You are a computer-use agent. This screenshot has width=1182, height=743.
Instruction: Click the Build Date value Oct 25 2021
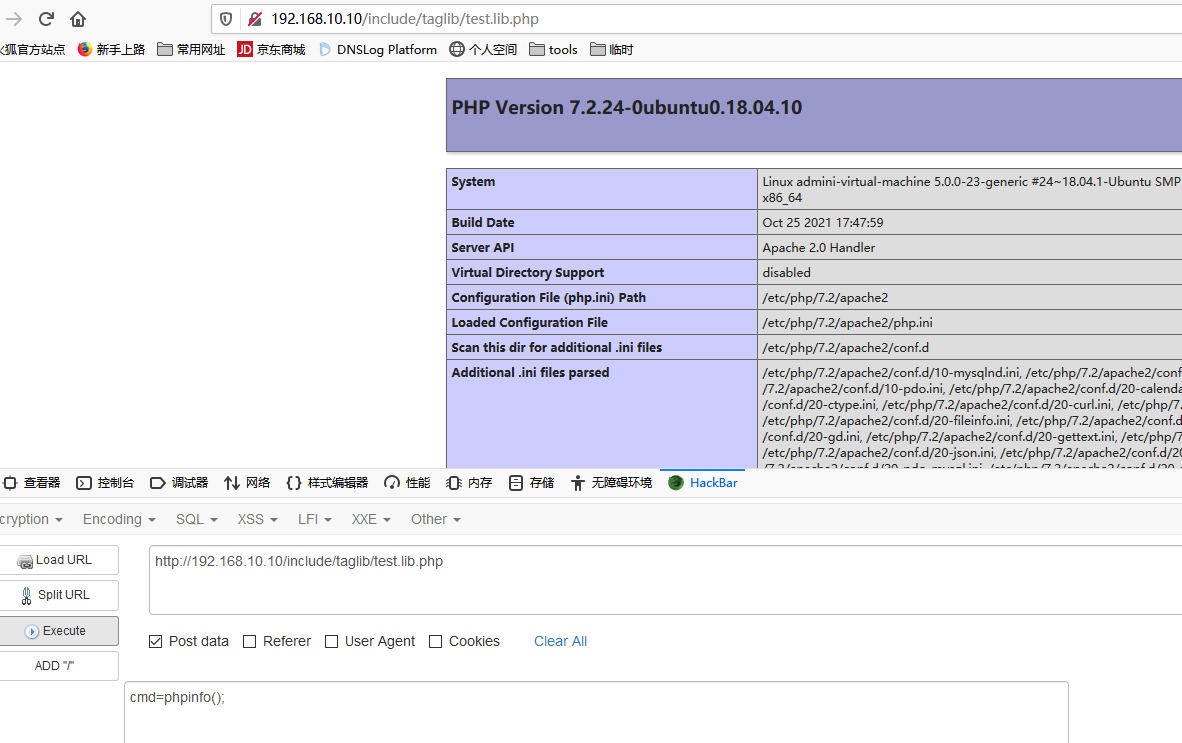(x=822, y=223)
